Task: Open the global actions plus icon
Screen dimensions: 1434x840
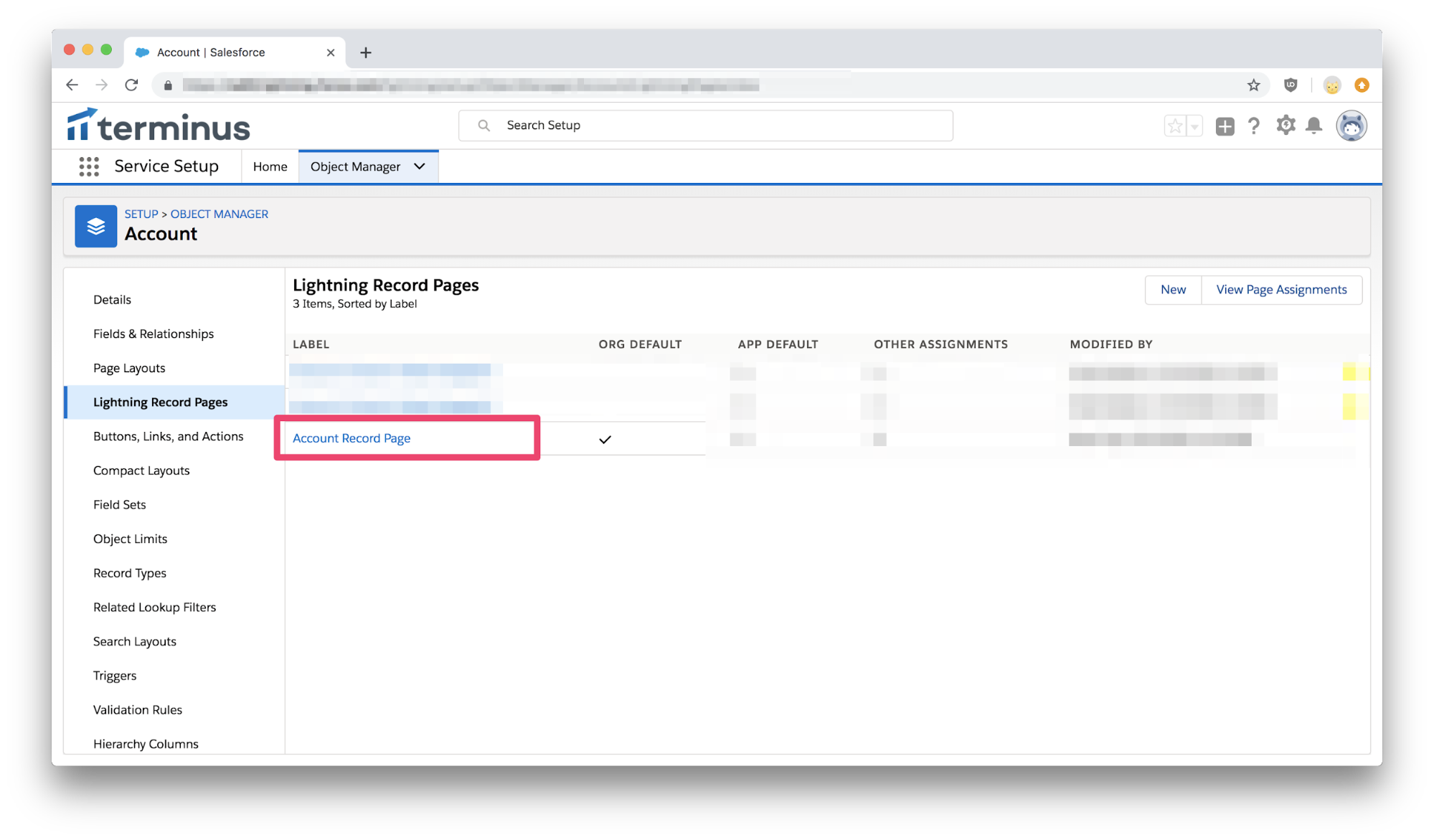Action: pos(1225,126)
